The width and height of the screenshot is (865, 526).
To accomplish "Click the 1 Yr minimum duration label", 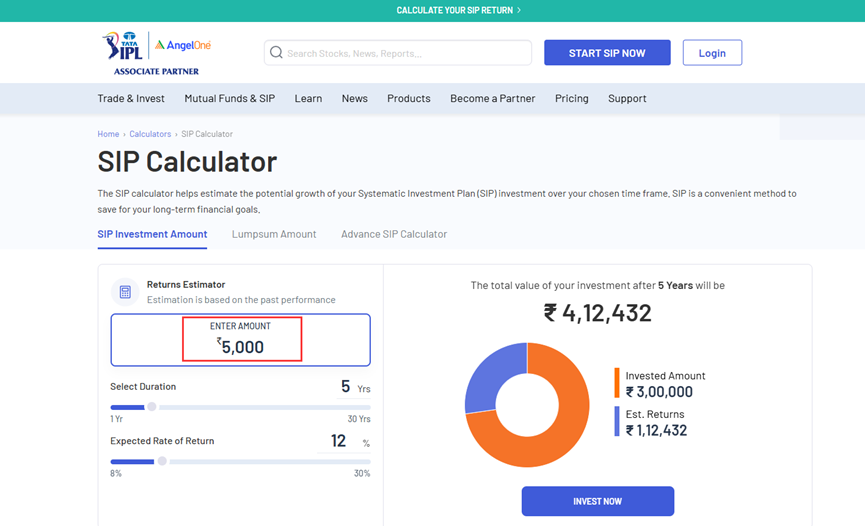I will [x=116, y=419].
